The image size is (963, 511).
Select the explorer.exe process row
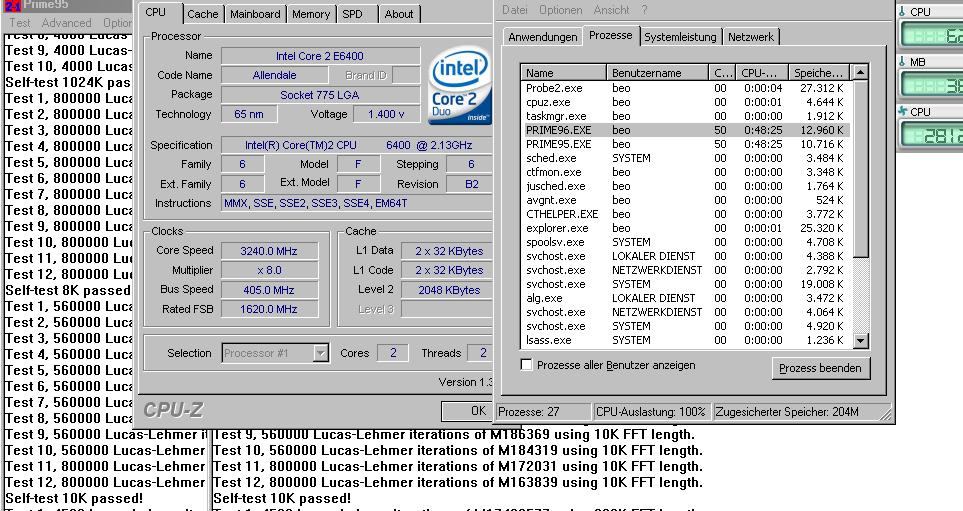(685, 228)
